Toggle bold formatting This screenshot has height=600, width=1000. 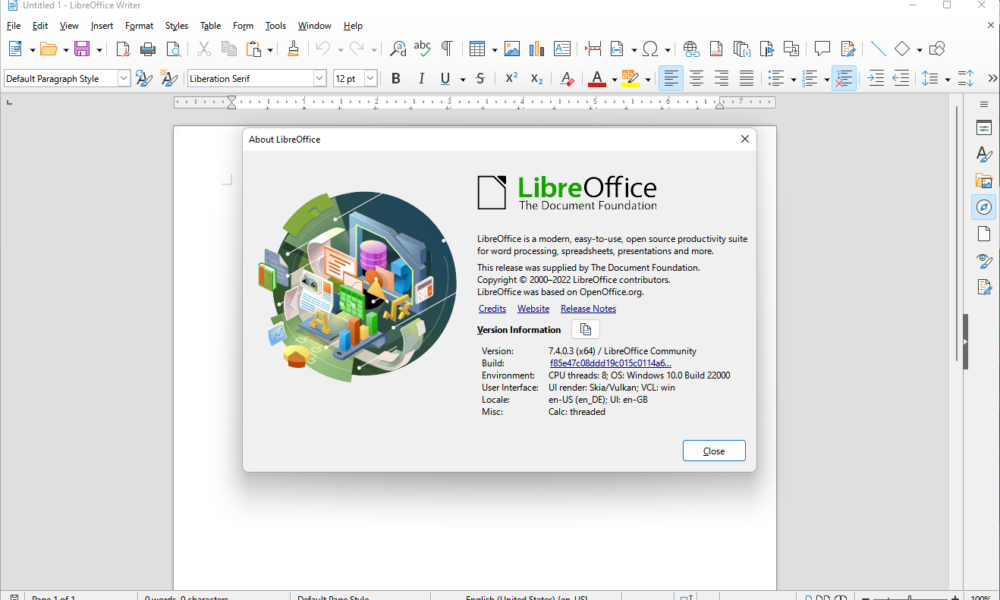(x=395, y=78)
